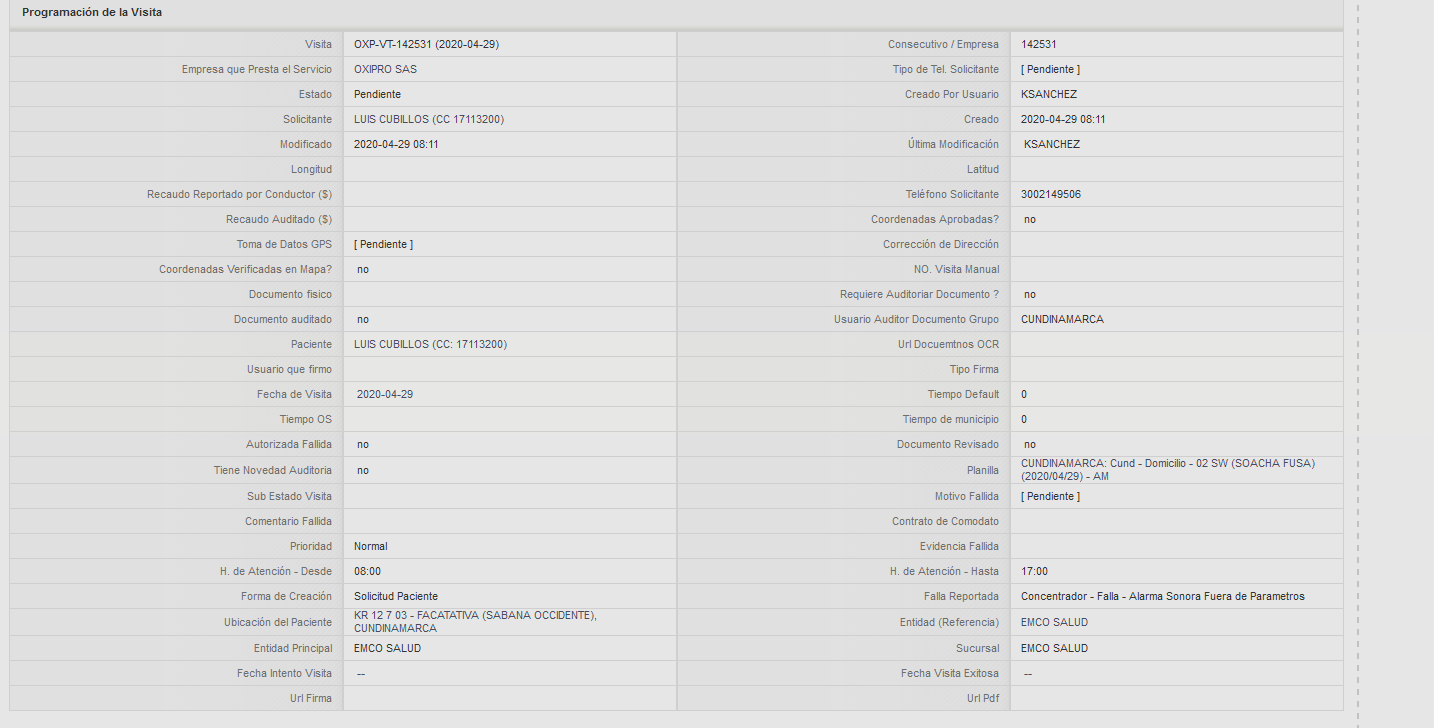Click the Entidad (Referencia) EMCO SALUD value
The width and height of the screenshot is (1434, 728).
pyautogui.click(x=1054, y=622)
